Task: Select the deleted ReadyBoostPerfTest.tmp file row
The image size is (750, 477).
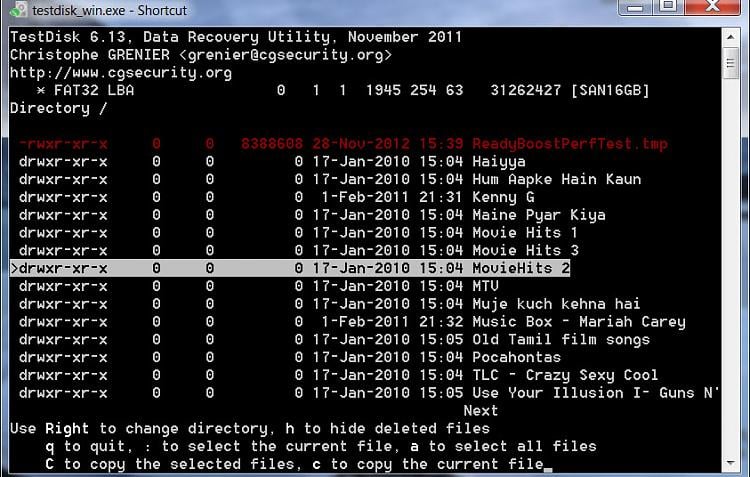Action: 343,144
